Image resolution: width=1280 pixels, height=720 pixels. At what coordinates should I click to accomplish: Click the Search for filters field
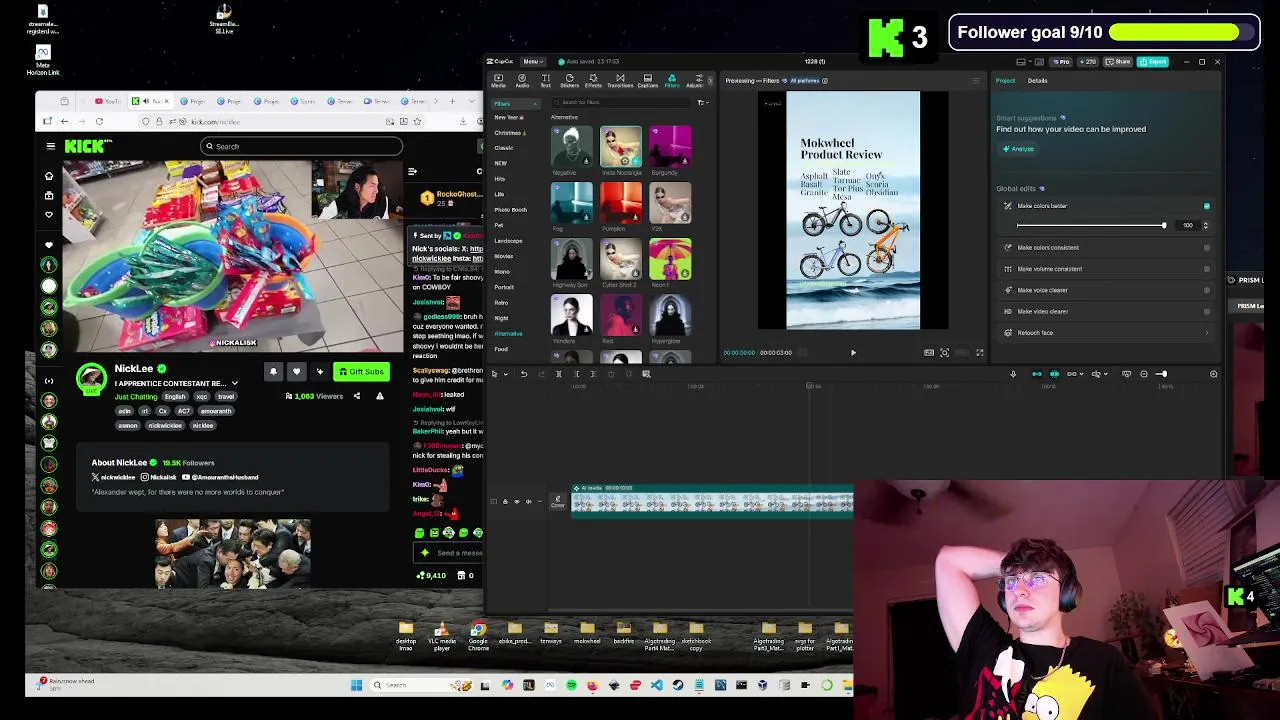[620, 102]
